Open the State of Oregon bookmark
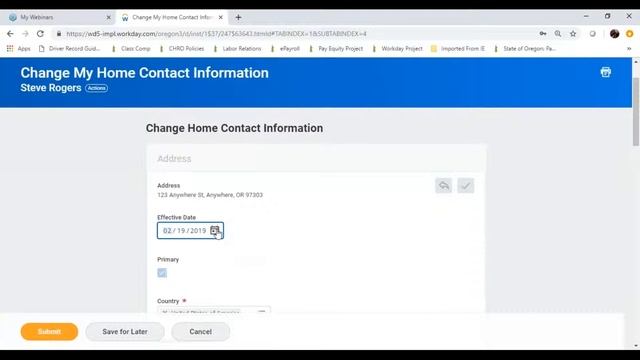 [x=524, y=49]
